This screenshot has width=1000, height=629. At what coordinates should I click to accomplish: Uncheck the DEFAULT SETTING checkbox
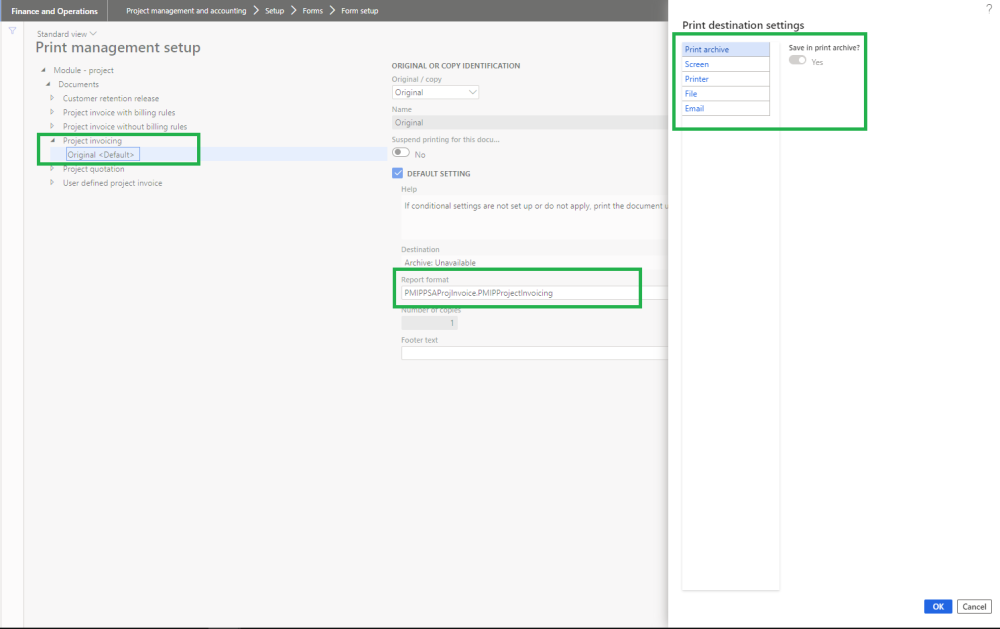397,172
